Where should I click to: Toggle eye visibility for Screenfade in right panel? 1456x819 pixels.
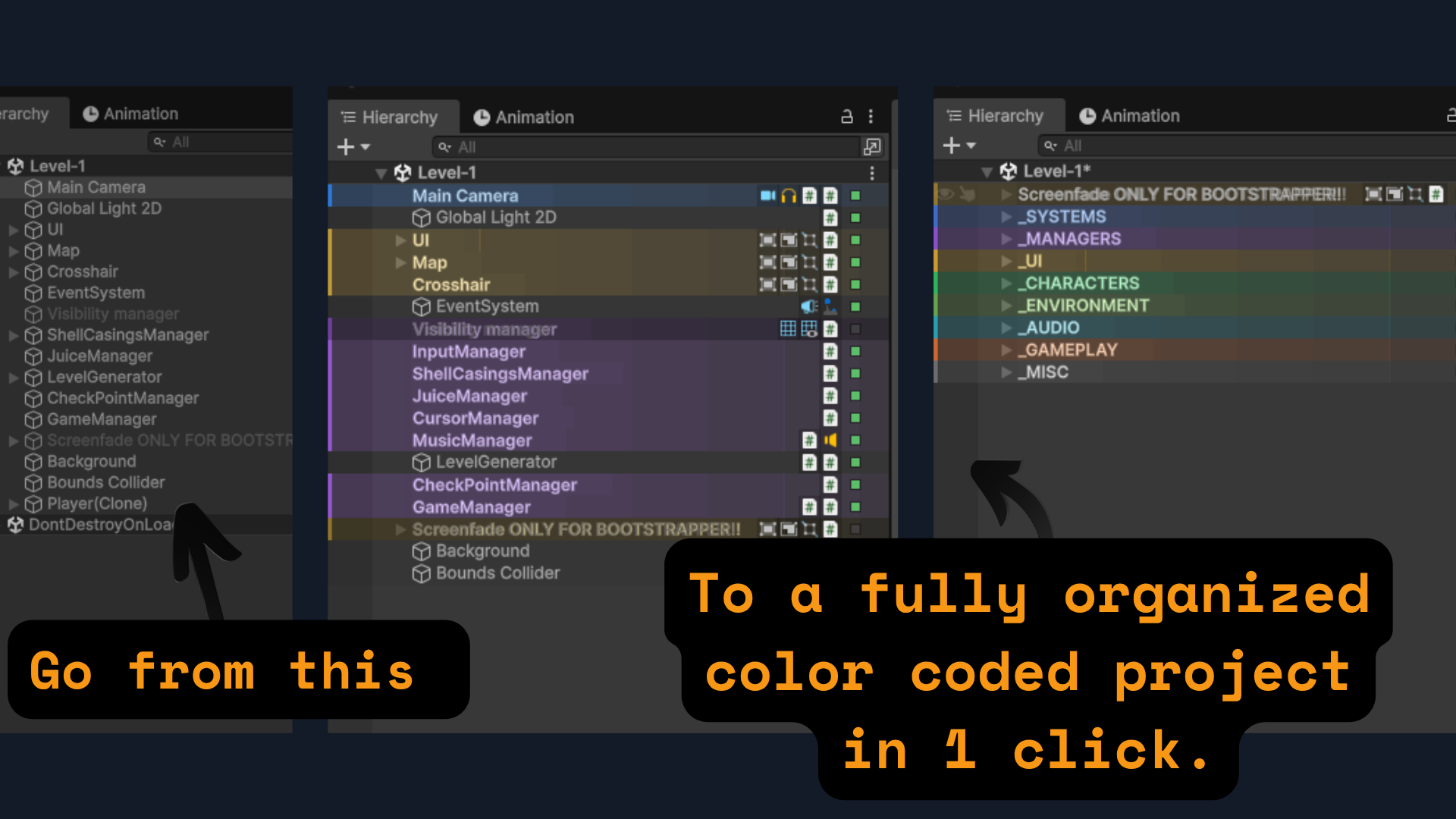946,194
